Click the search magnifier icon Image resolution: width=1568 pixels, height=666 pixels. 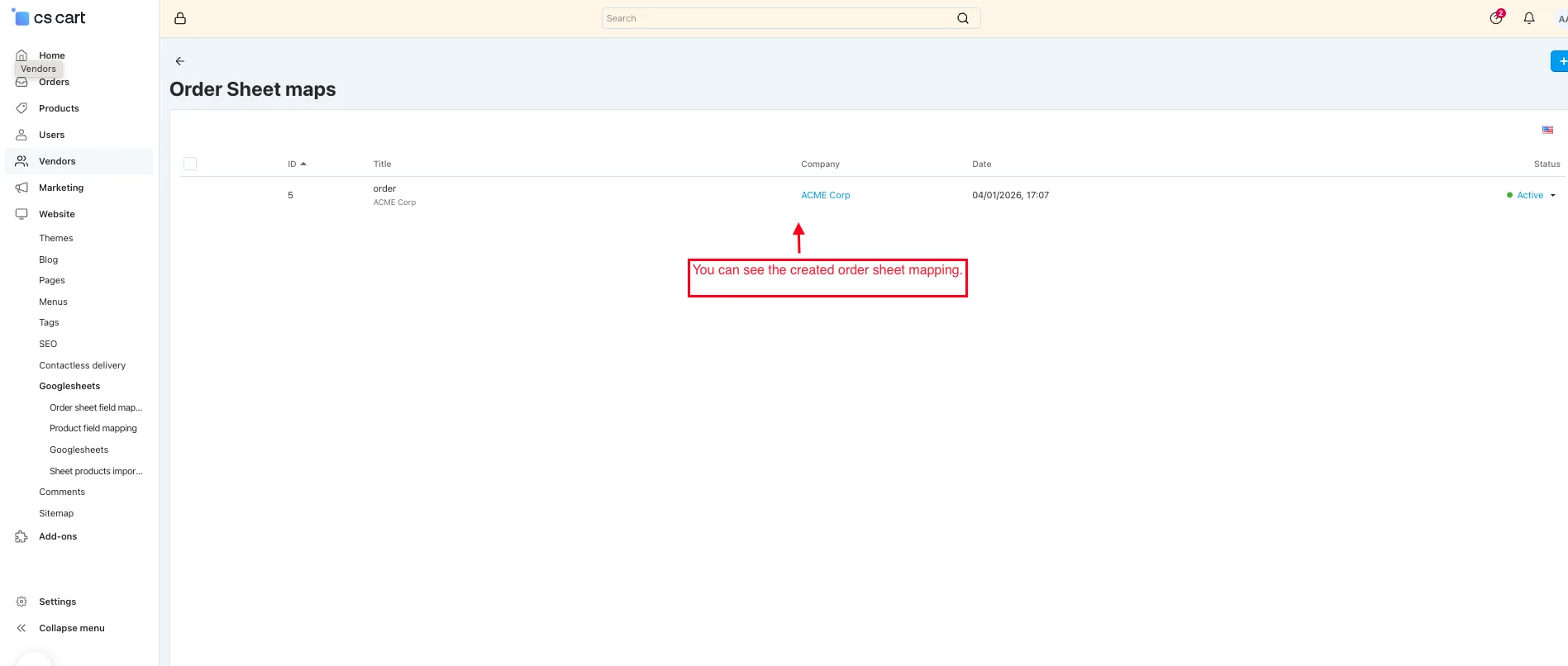click(x=963, y=18)
